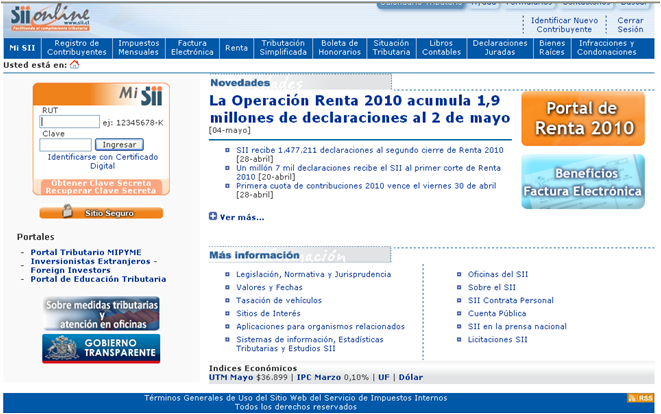The height and width of the screenshot is (414, 661).
Task: Focus the Clave password field
Action: (65, 145)
